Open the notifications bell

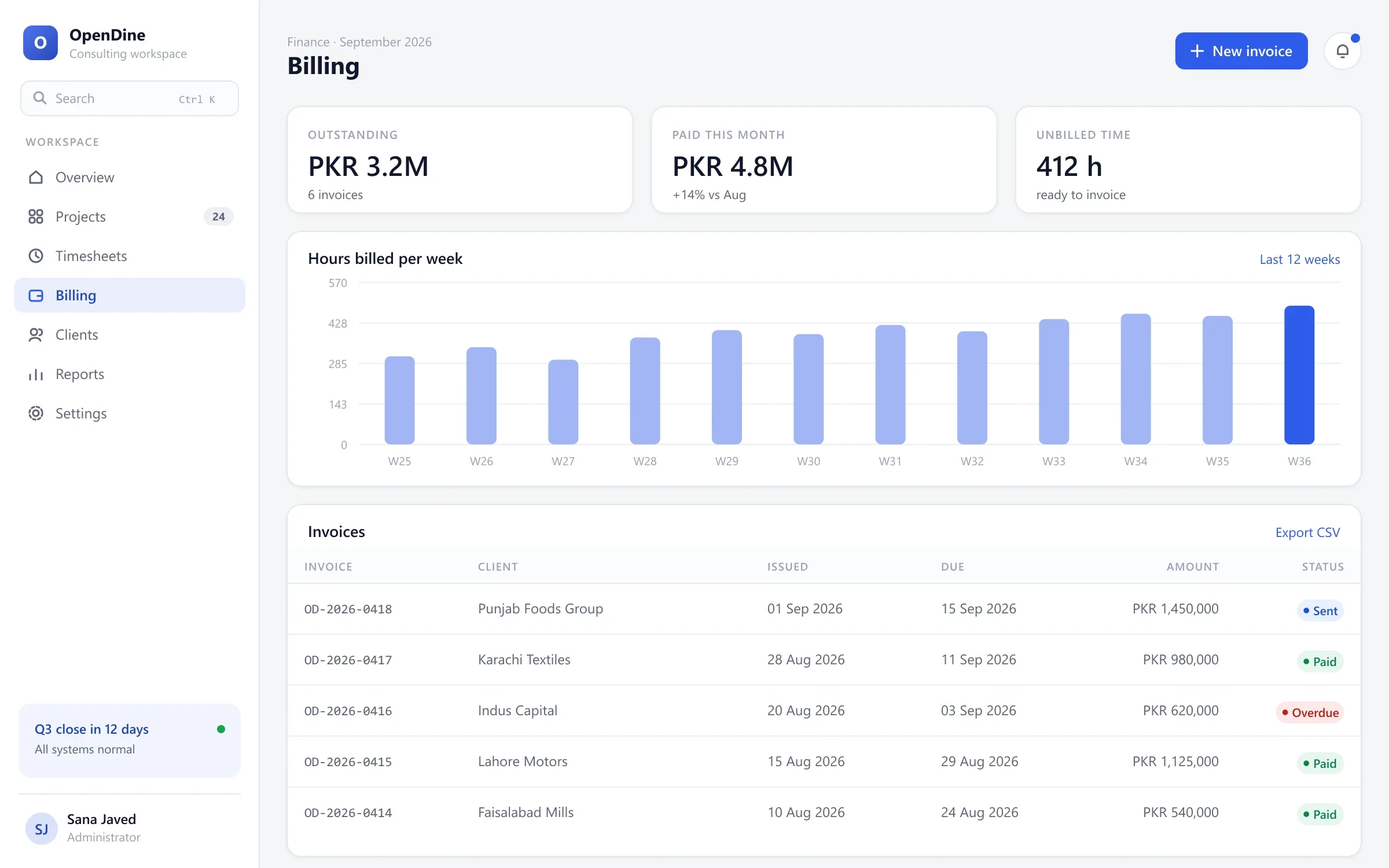point(1343,51)
